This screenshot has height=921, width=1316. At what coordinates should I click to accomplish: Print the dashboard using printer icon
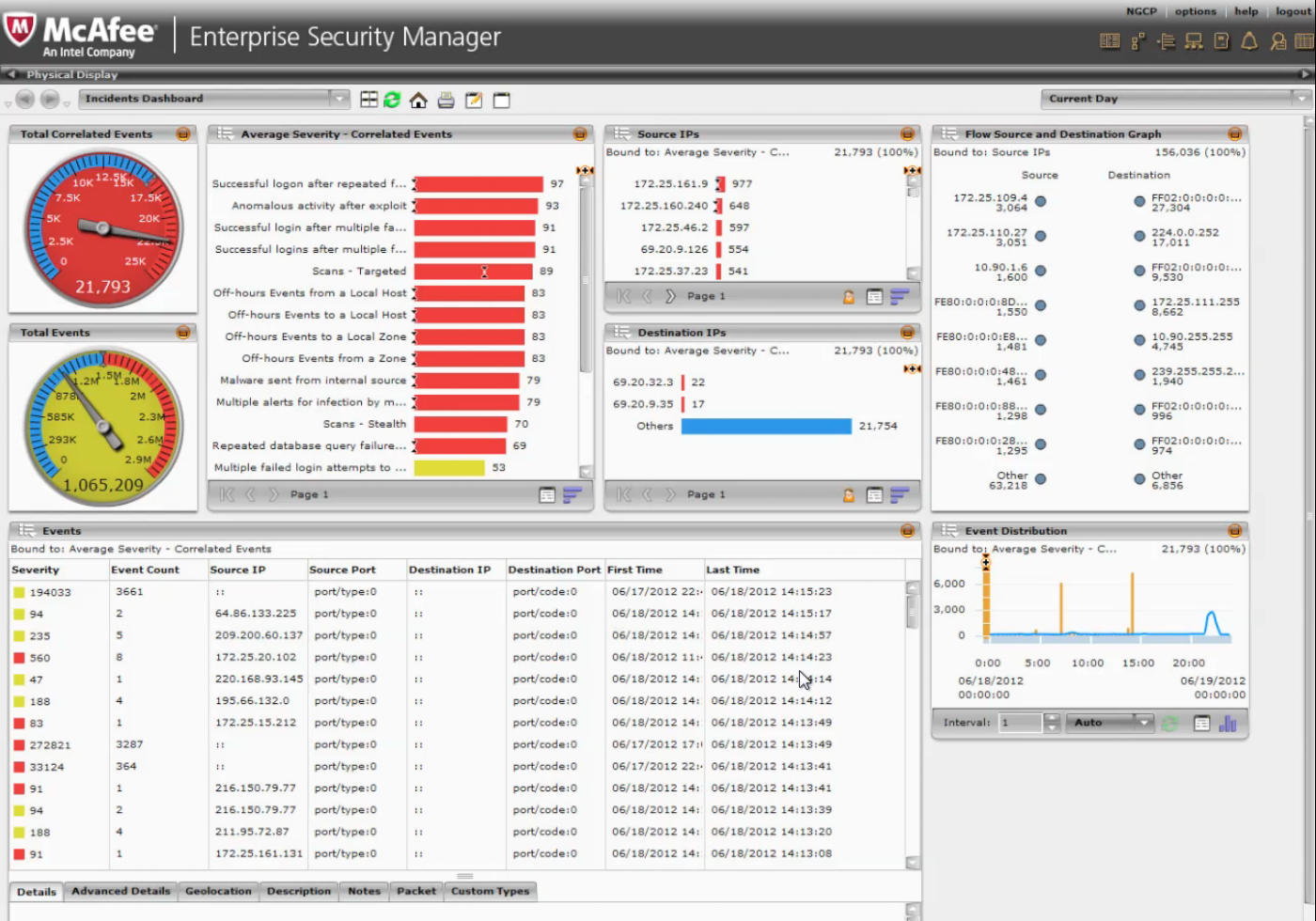[446, 100]
